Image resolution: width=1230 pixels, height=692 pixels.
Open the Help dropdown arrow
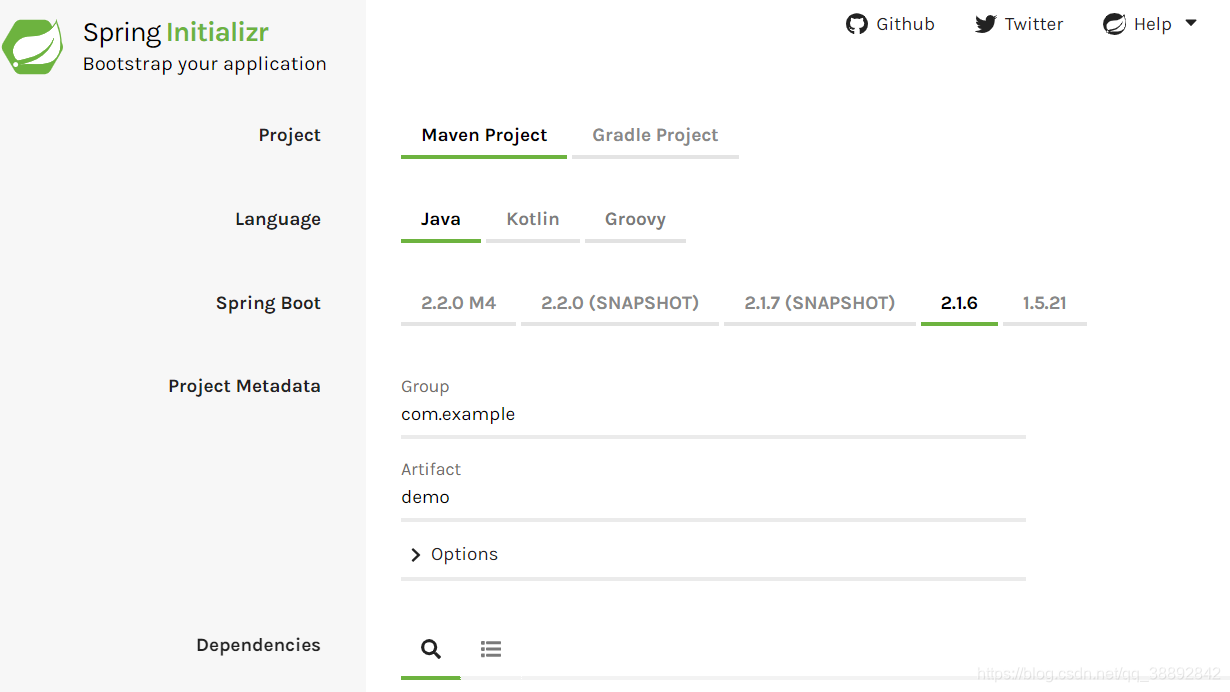coord(1190,23)
